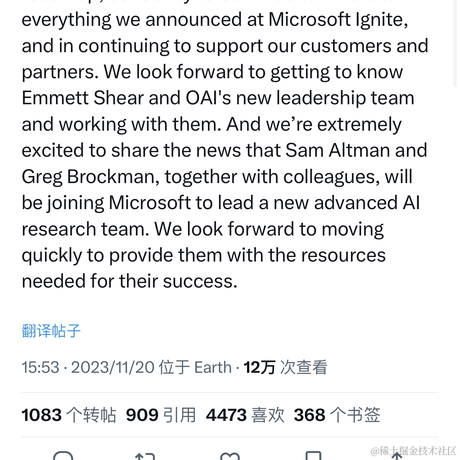The image size is (460, 460).
Task: Click the scrollbar at right edge
Action: click(x=455, y=43)
